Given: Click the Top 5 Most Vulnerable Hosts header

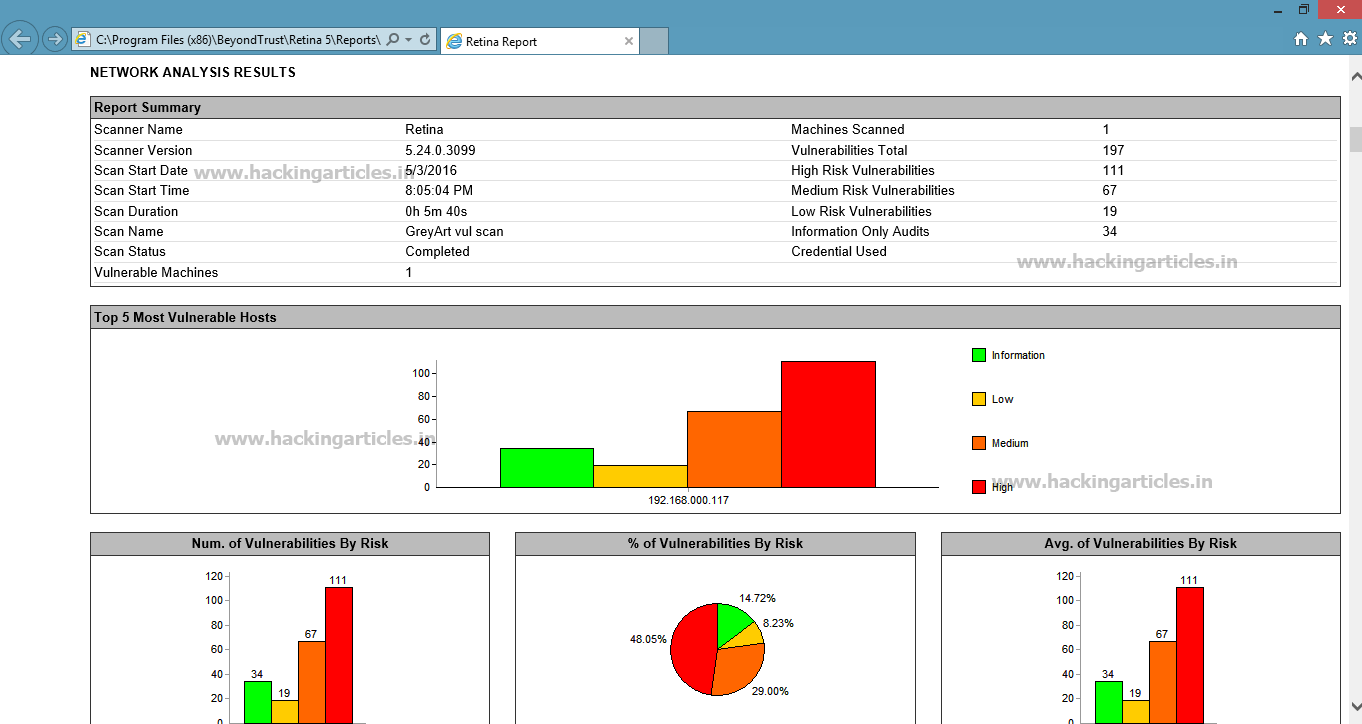Looking at the screenshot, I should point(715,318).
